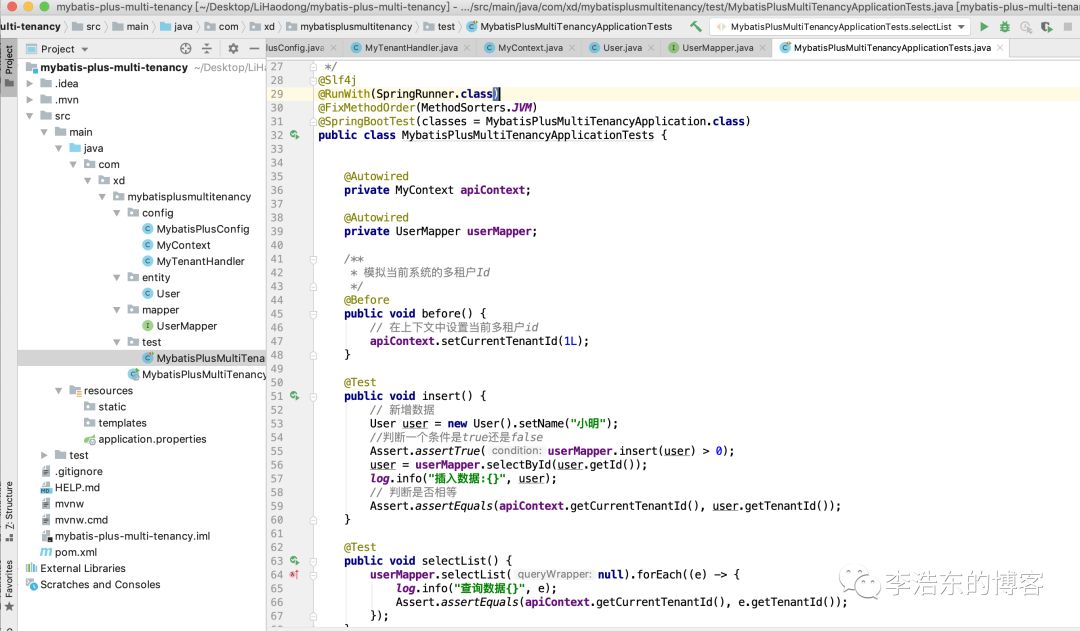The width and height of the screenshot is (1080, 631).
Task: Click the lambda gutter marker on line 64
Action: [x=294, y=575]
